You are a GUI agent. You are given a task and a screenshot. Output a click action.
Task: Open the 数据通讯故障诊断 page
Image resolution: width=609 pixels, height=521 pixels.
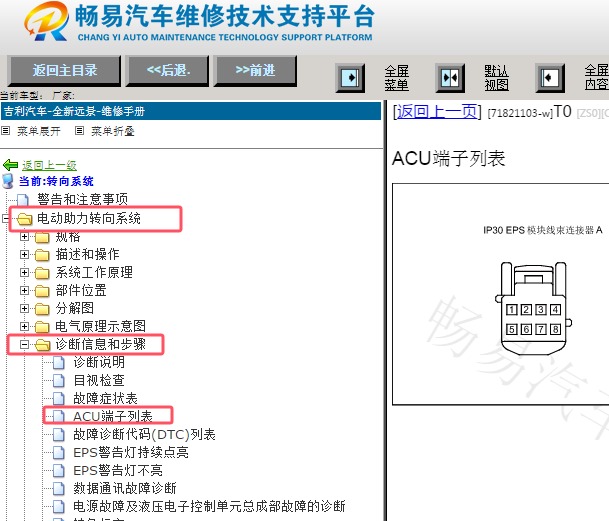pyautogui.click(x=125, y=488)
